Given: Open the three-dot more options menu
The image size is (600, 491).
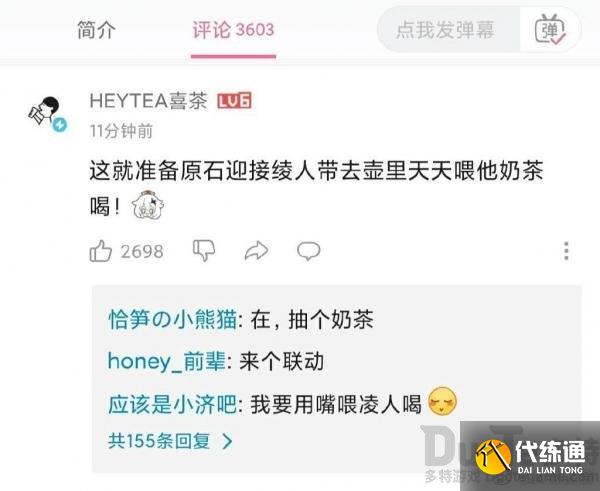Looking at the screenshot, I should 566,251.
